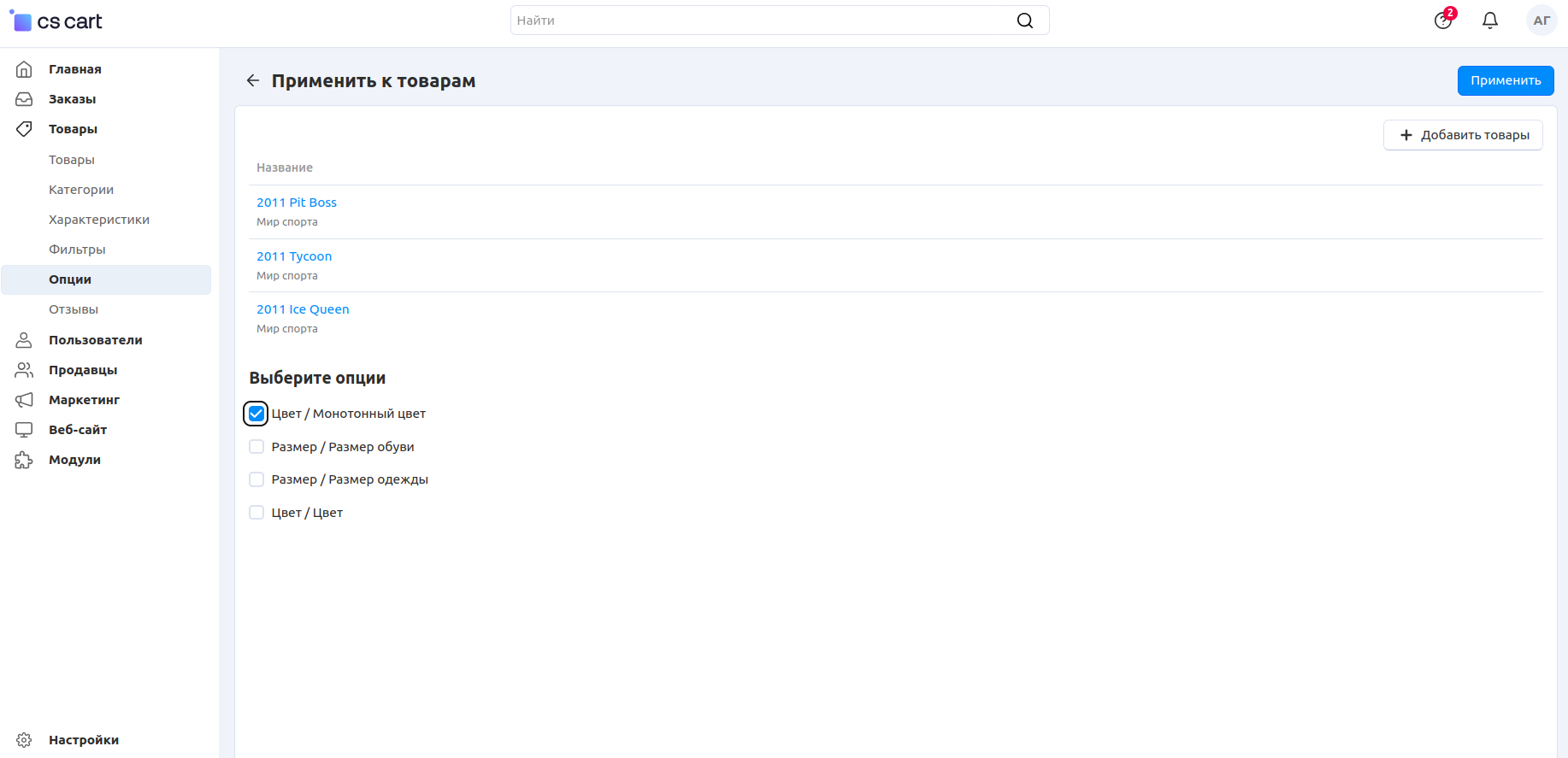This screenshot has width=1568, height=758.
Task: Tick the Цвет / Цвет checkbox
Action: tap(256, 513)
